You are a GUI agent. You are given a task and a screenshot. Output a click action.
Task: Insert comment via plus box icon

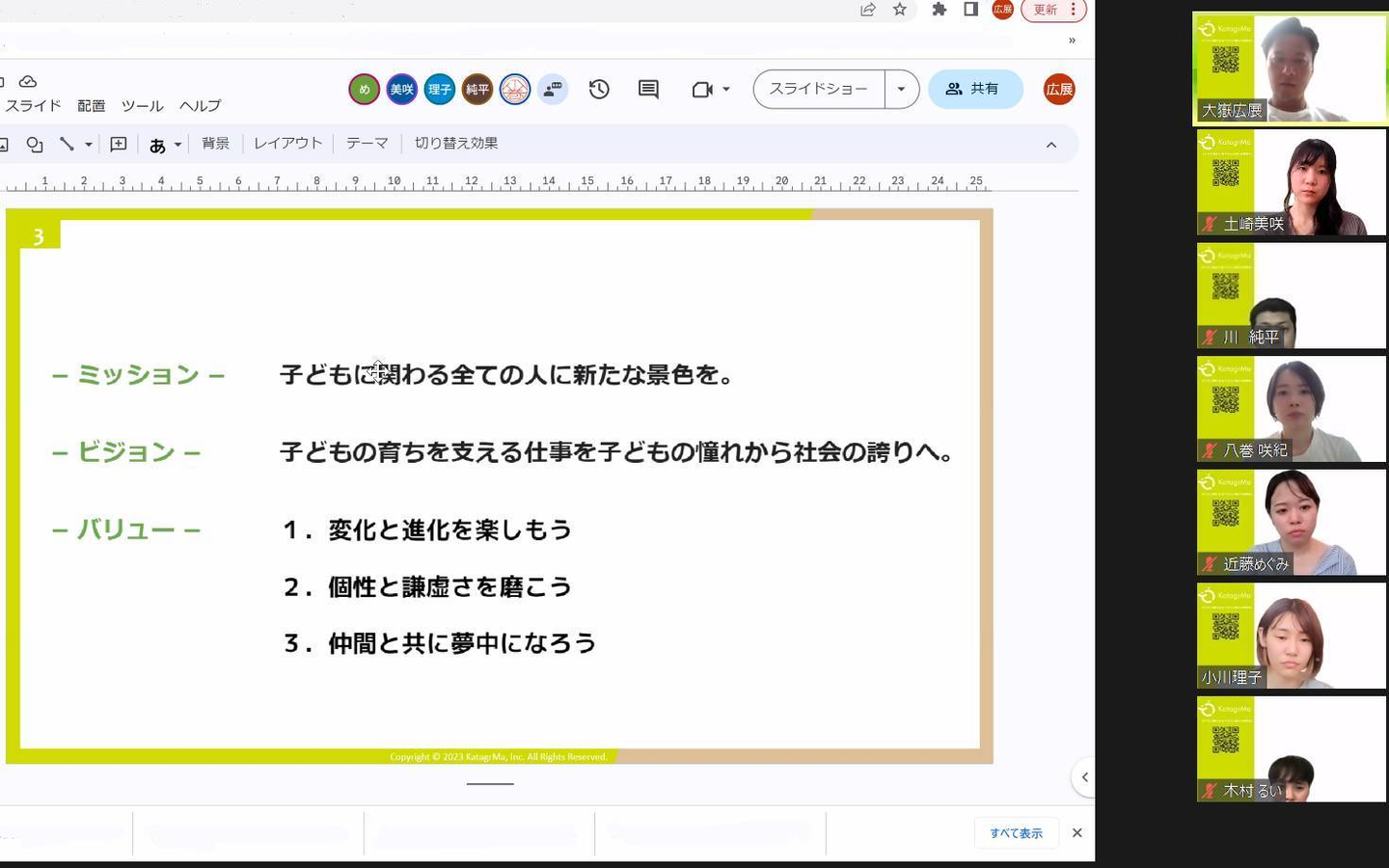pyautogui.click(x=119, y=145)
